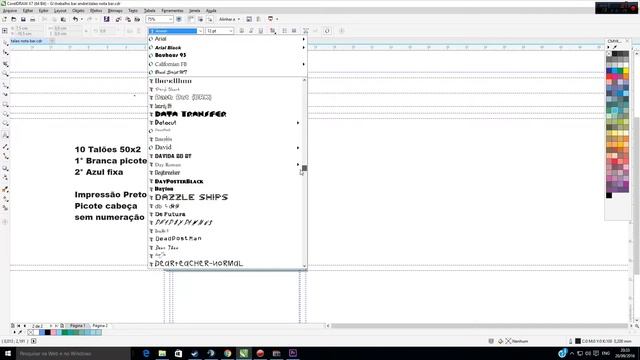
Task: Choose Bauhaus 93 recent font
Action: tap(170, 55)
